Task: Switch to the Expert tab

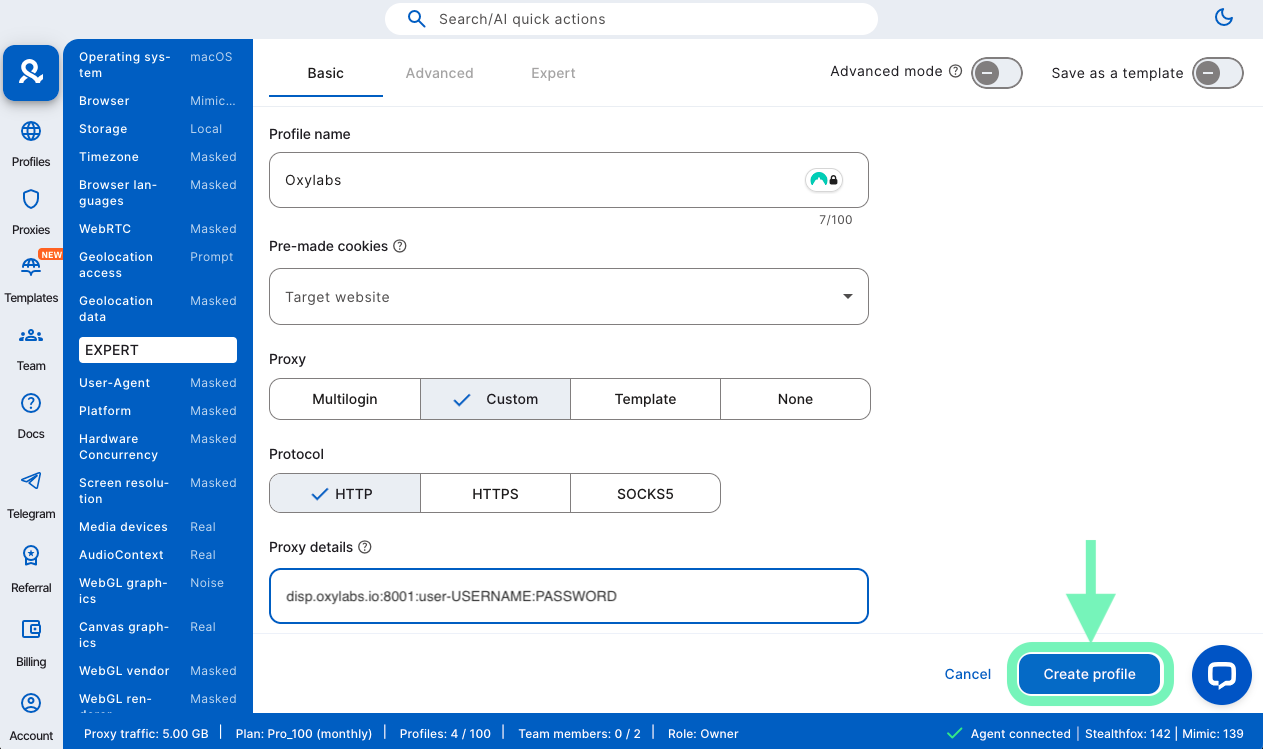Action: point(553,73)
